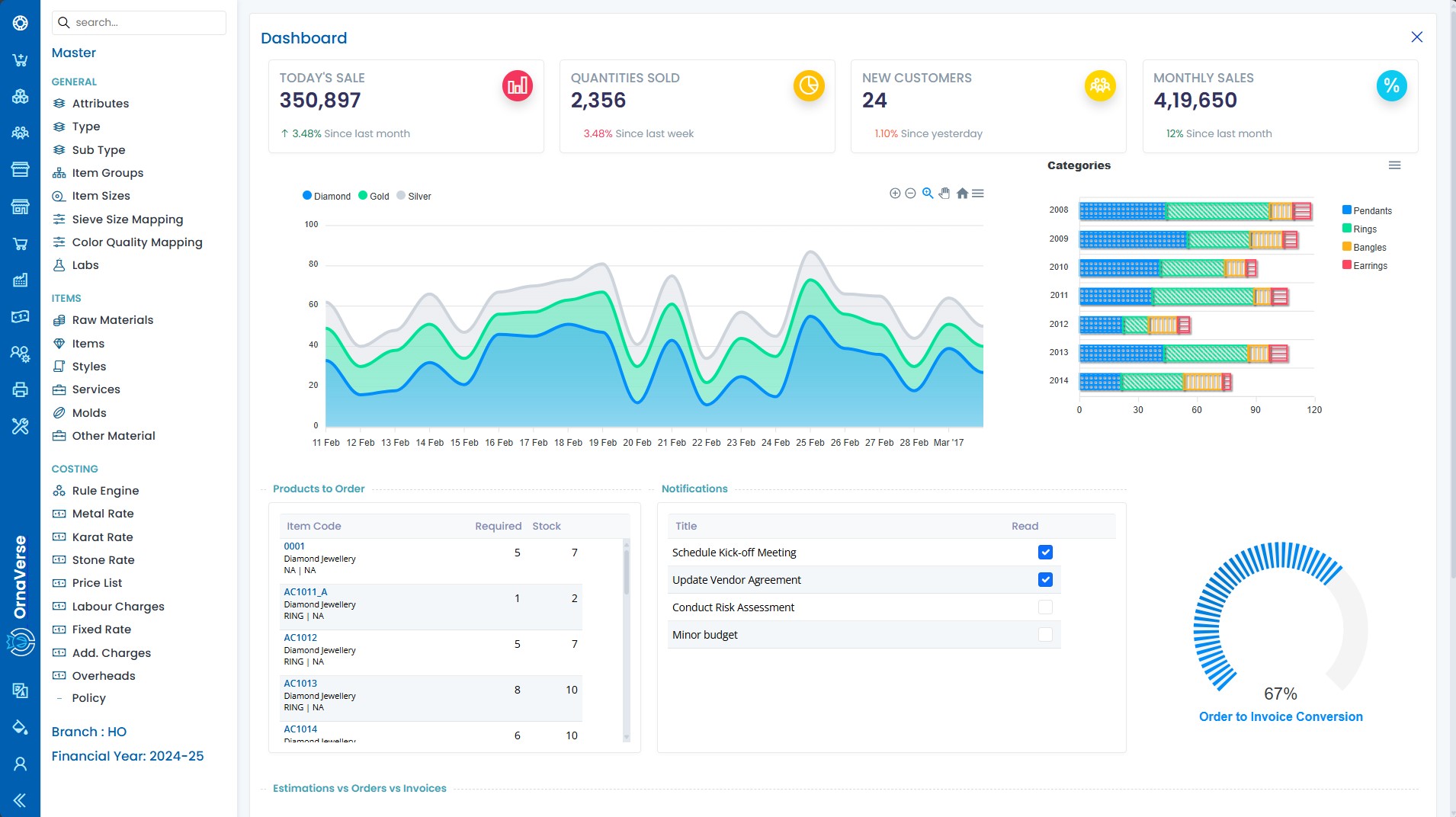Click Order to Invoice Conversion label
Screen dimensions: 1456x817
(1281, 717)
